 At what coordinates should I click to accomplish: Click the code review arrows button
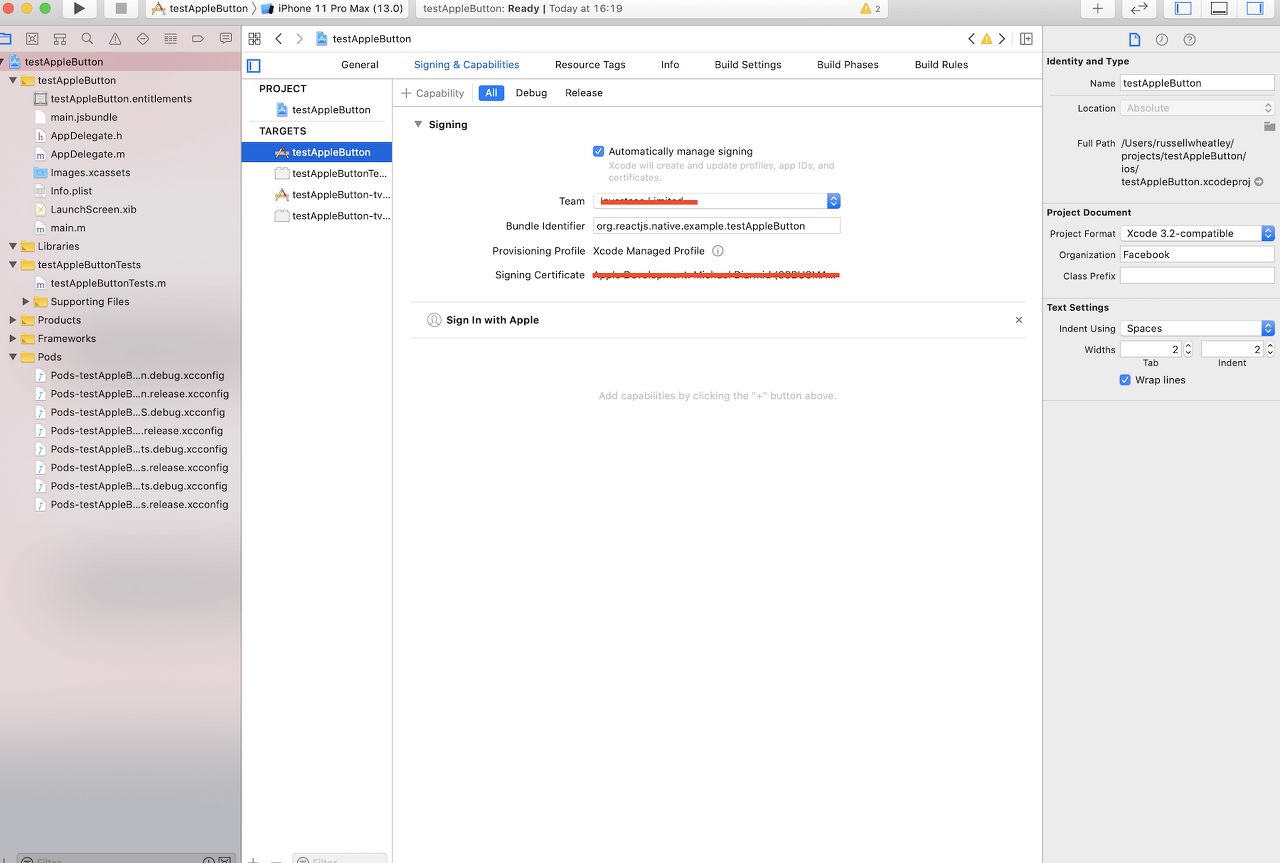pyautogui.click(x=1139, y=9)
